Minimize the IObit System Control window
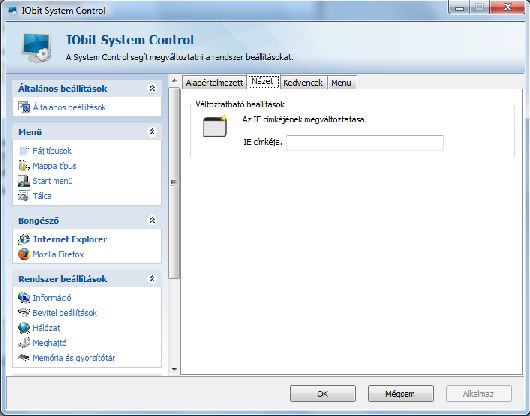Image resolution: width=530 pixels, height=416 pixels. tap(459, 8)
